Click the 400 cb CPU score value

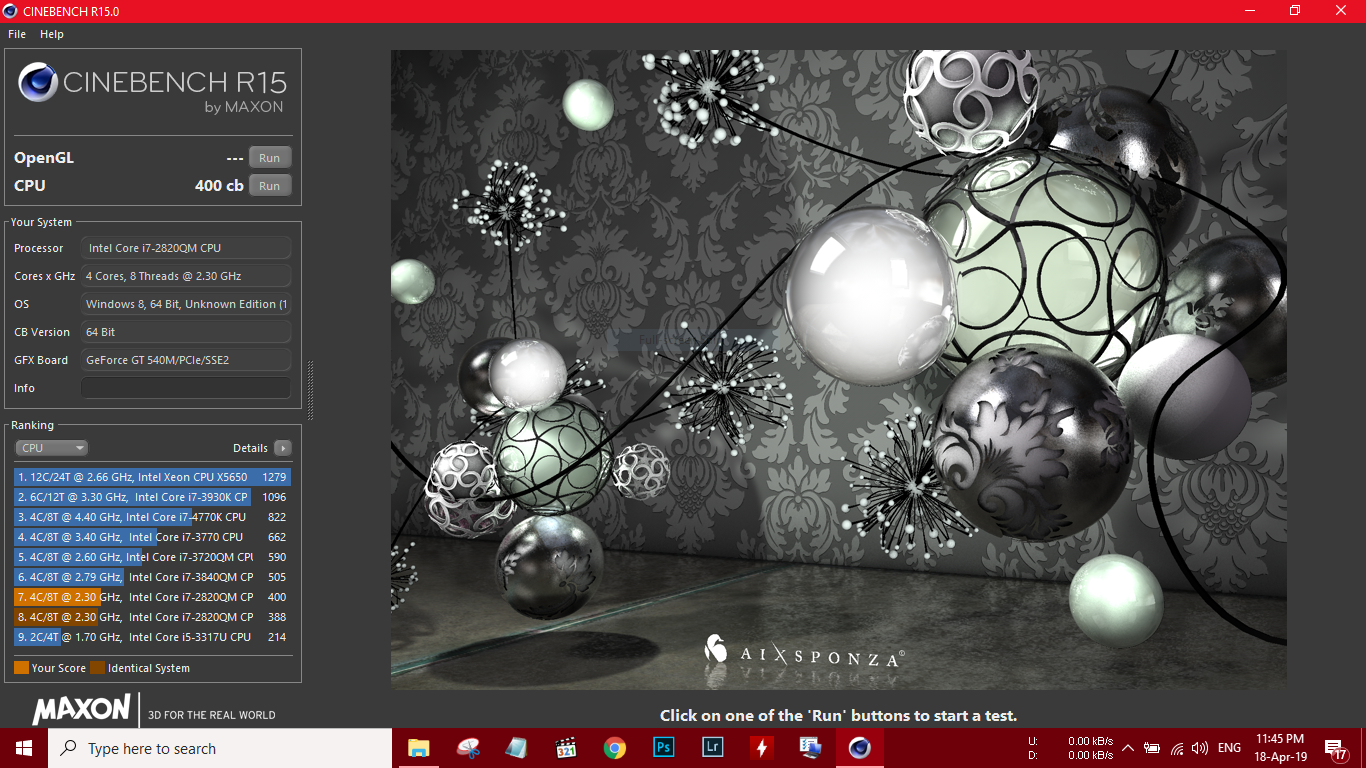coord(219,186)
